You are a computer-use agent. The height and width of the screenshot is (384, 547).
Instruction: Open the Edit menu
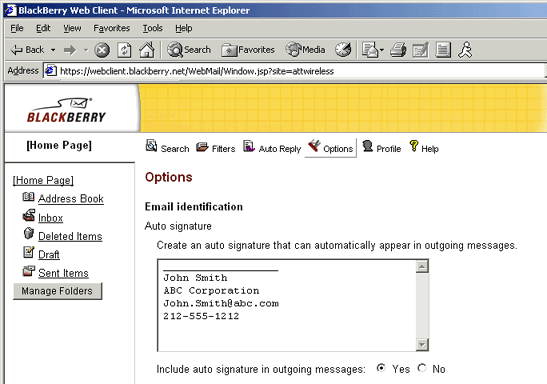43,28
